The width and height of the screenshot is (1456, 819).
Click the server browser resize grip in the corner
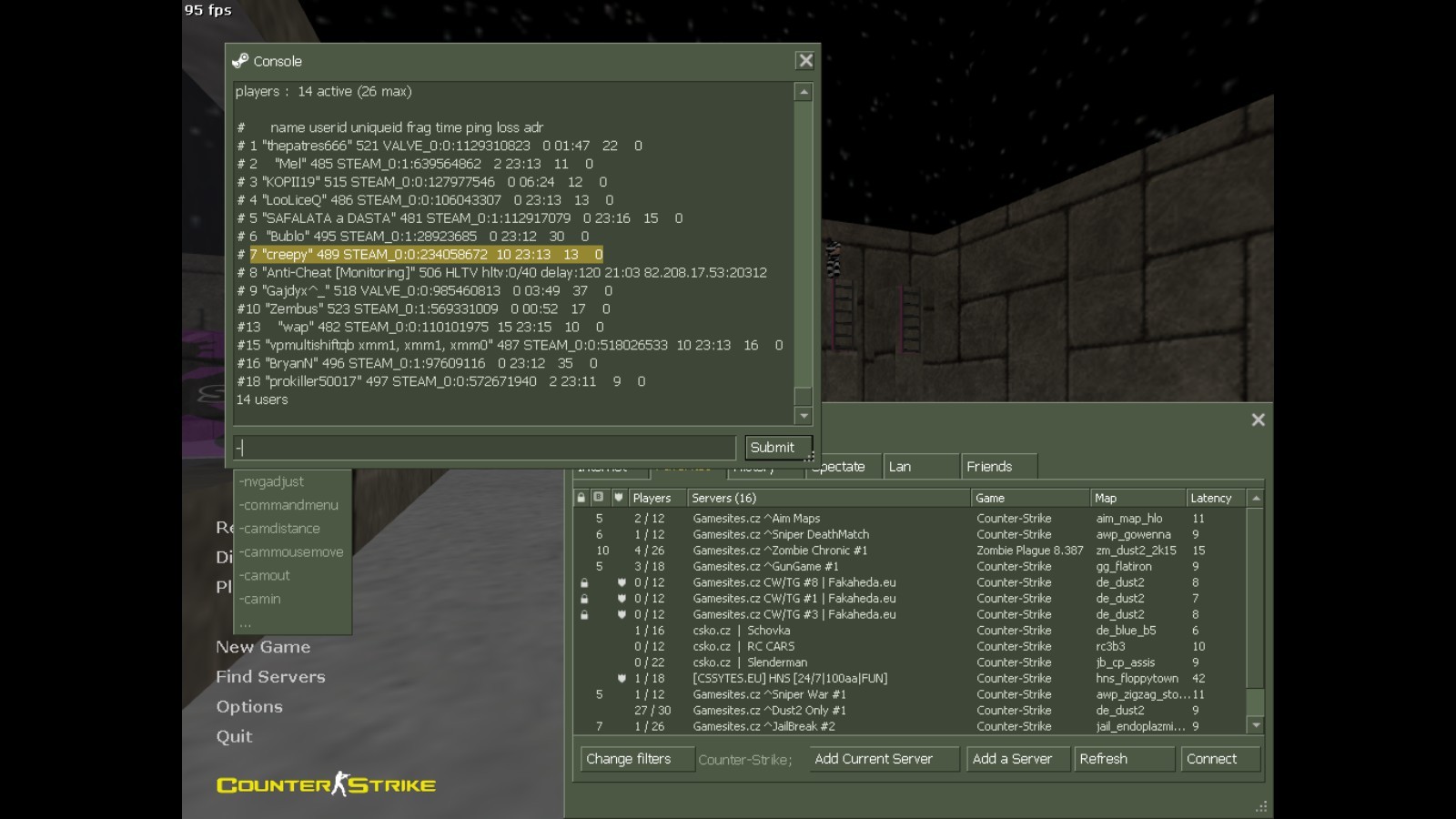(1261, 806)
